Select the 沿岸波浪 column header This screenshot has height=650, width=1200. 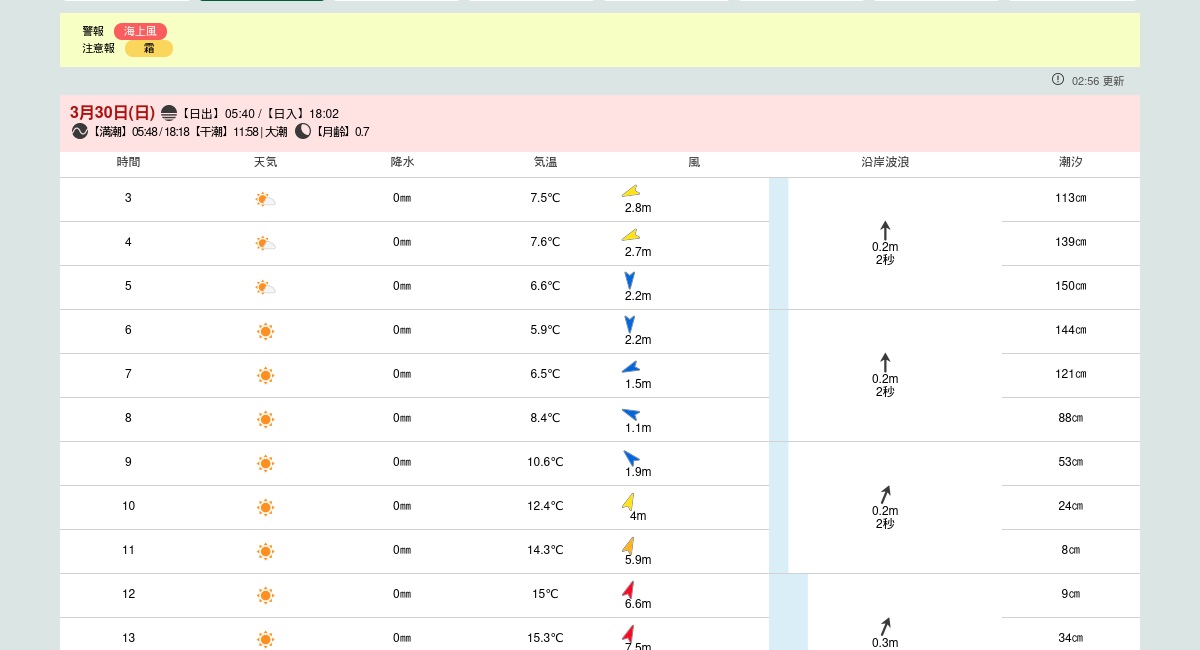click(x=885, y=162)
